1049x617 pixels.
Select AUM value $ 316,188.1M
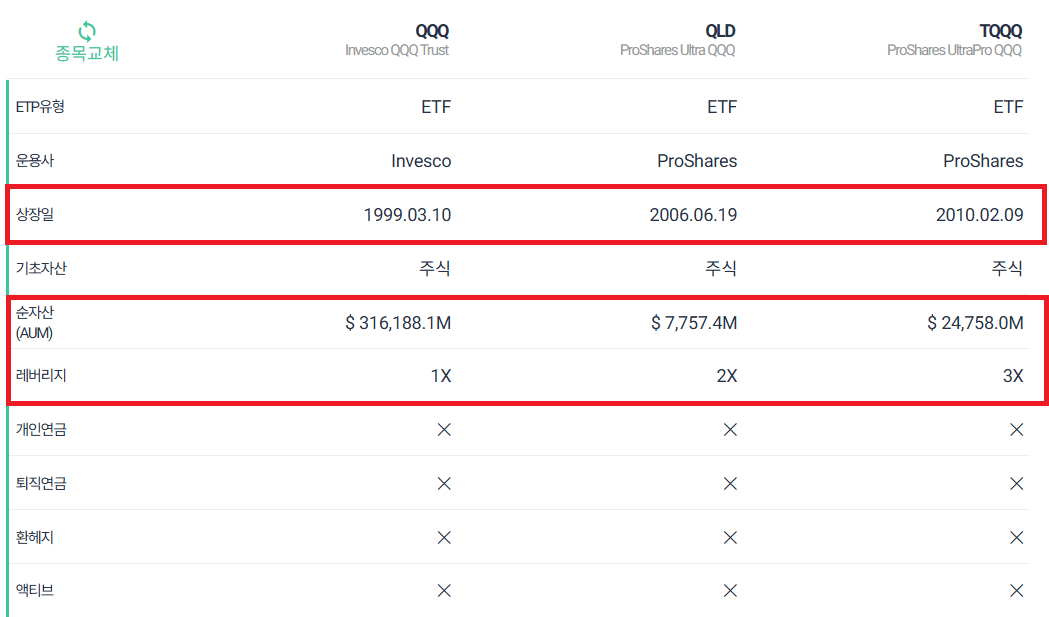[x=398, y=323]
